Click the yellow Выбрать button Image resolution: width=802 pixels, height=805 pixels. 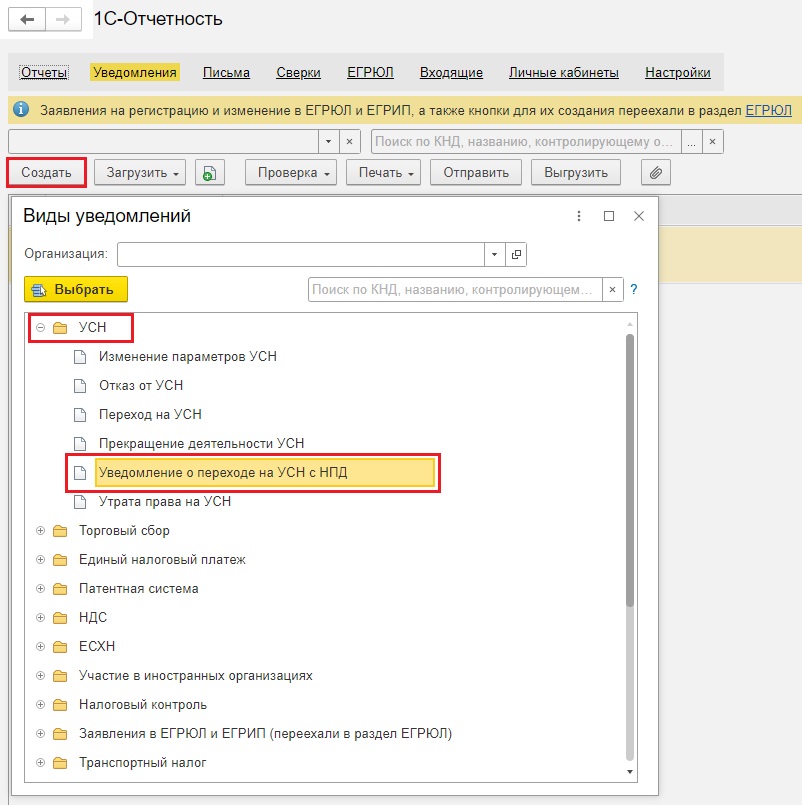76,290
